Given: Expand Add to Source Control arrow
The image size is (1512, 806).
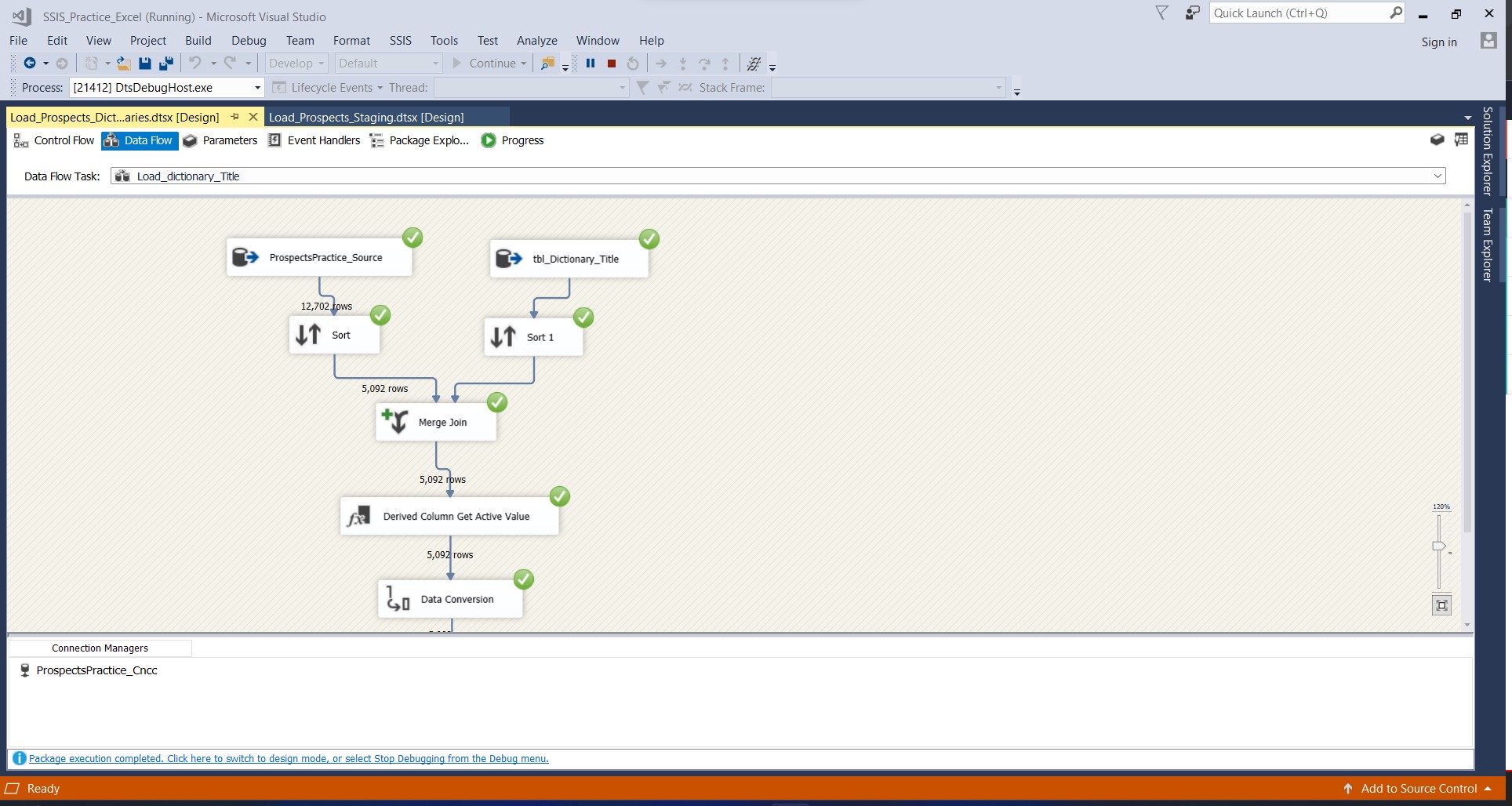Looking at the screenshot, I should pyautogui.click(x=1488, y=789).
